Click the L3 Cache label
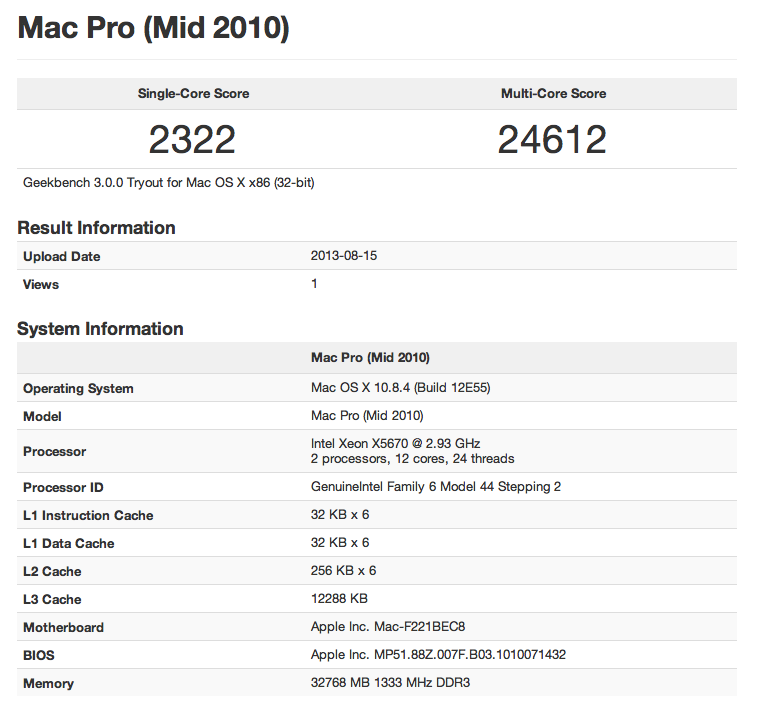The image size is (757, 717). point(52,600)
